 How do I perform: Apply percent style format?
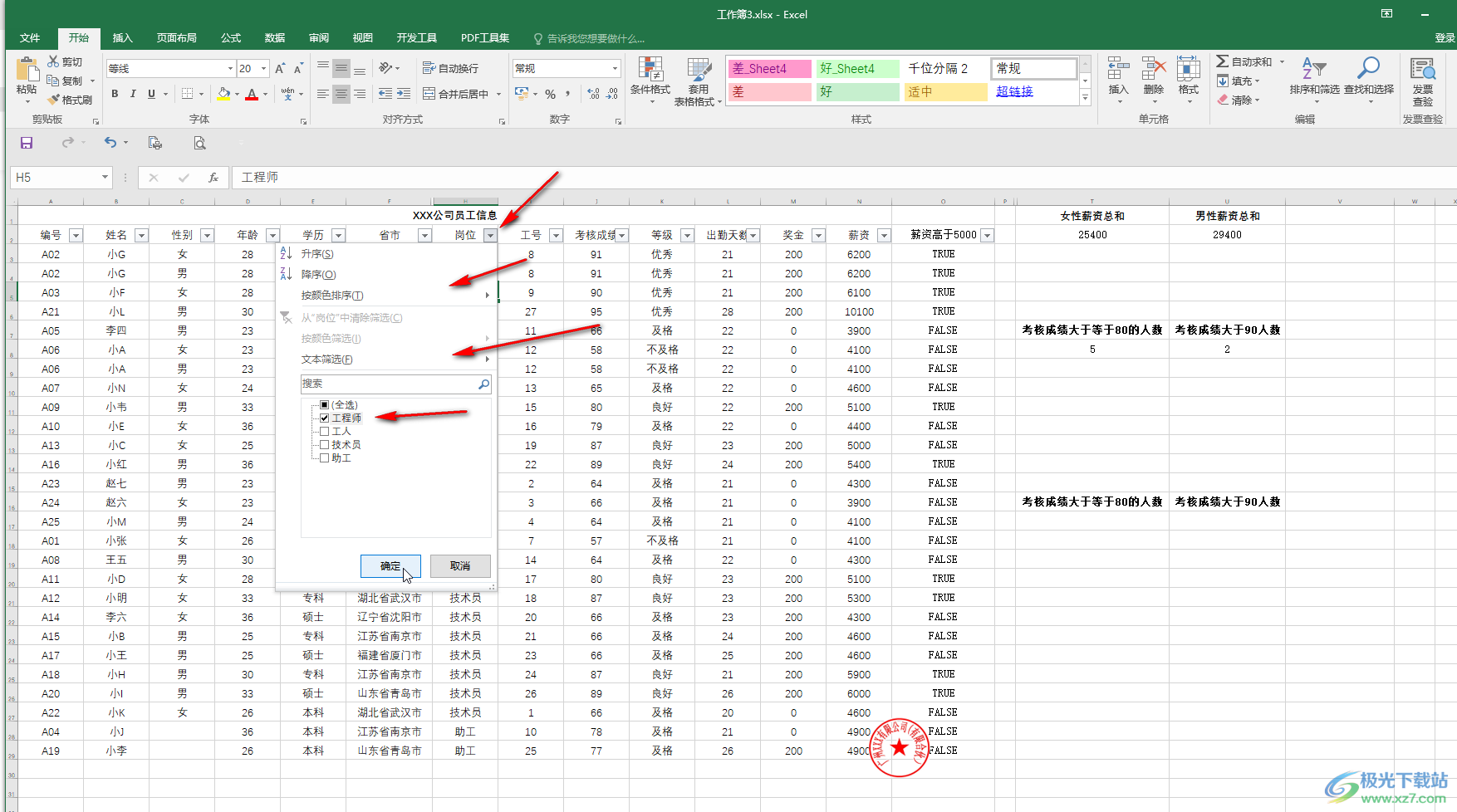[550, 94]
